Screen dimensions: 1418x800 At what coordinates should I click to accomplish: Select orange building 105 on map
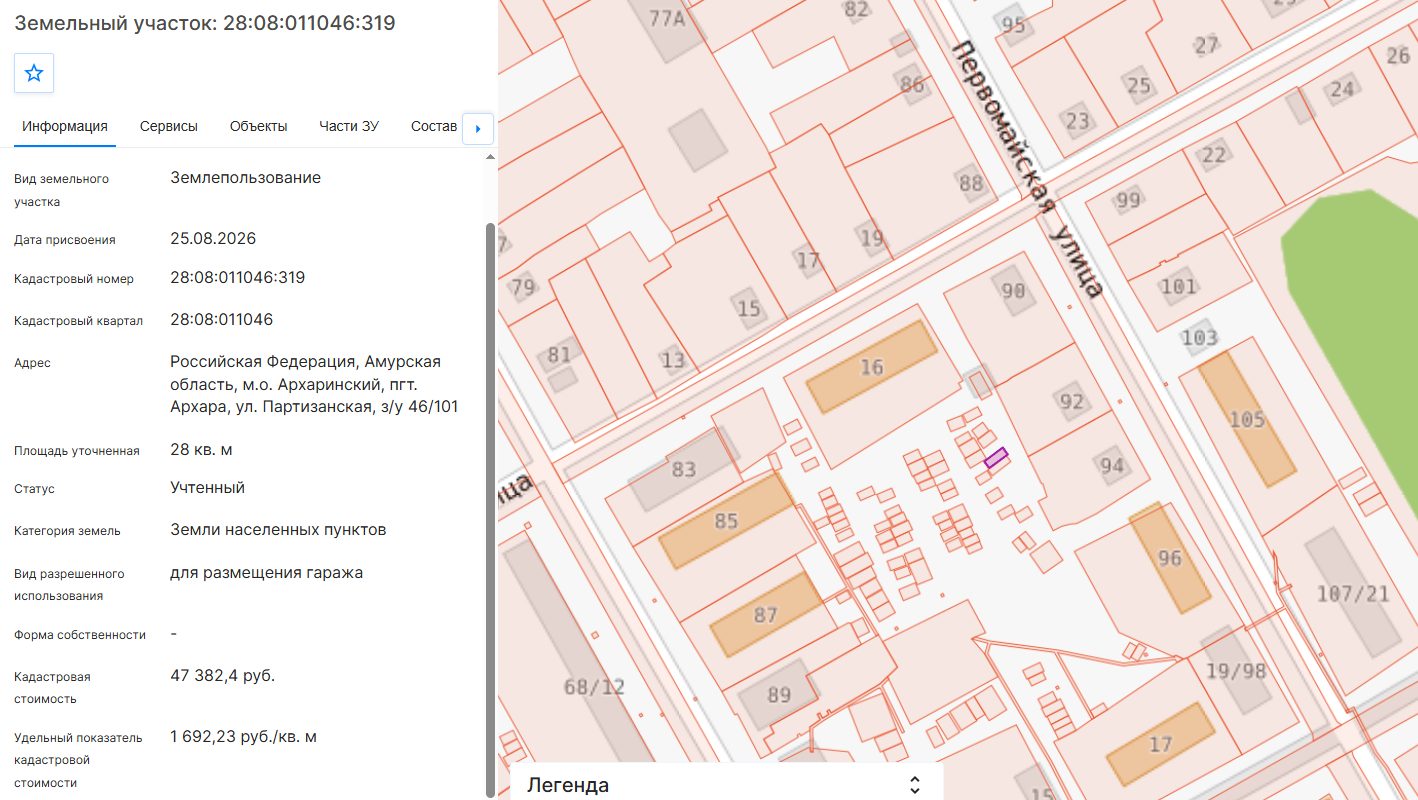click(x=1247, y=419)
